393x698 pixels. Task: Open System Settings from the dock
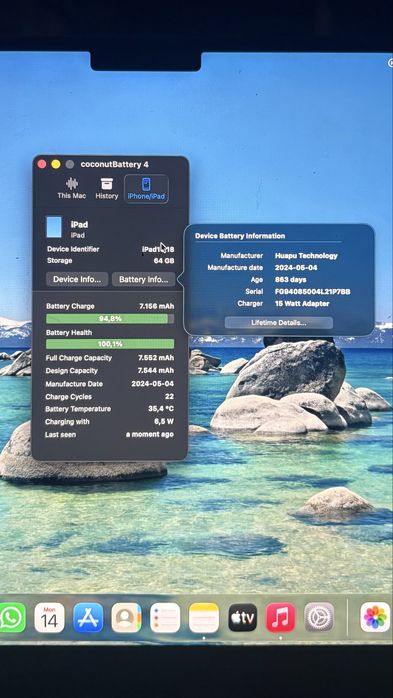[319, 617]
